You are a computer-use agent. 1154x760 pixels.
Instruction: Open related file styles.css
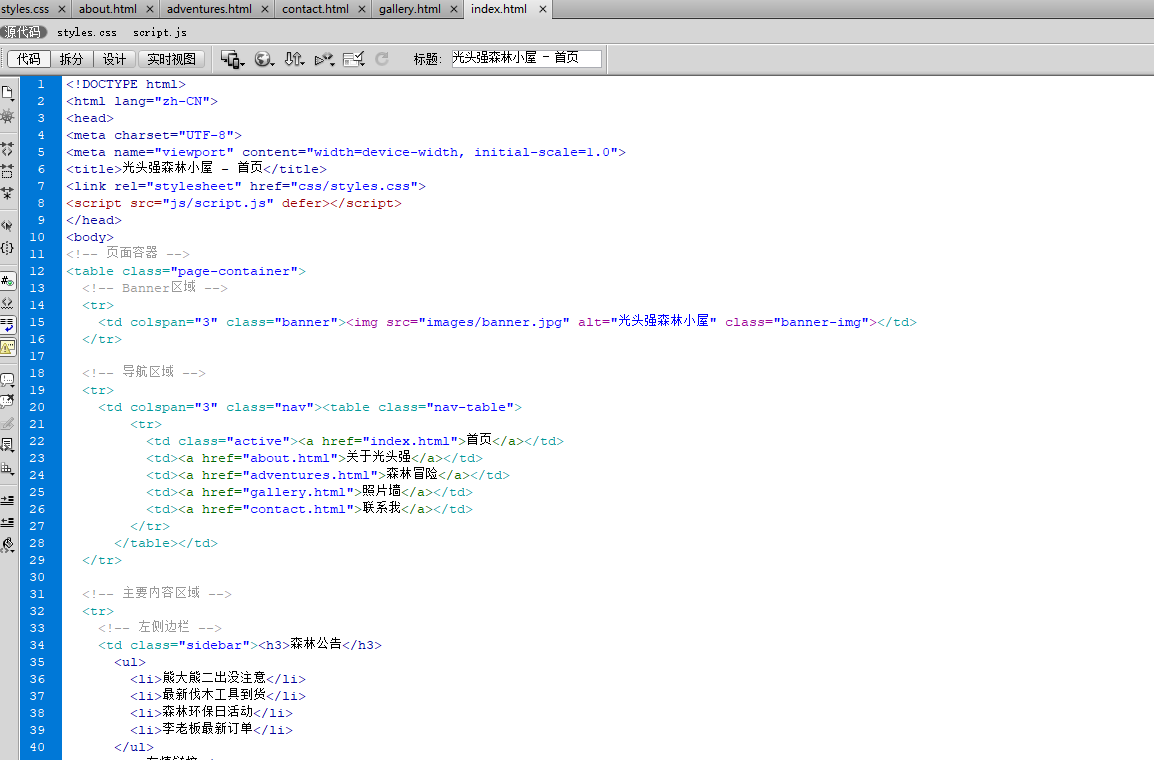pyautogui.click(x=87, y=32)
